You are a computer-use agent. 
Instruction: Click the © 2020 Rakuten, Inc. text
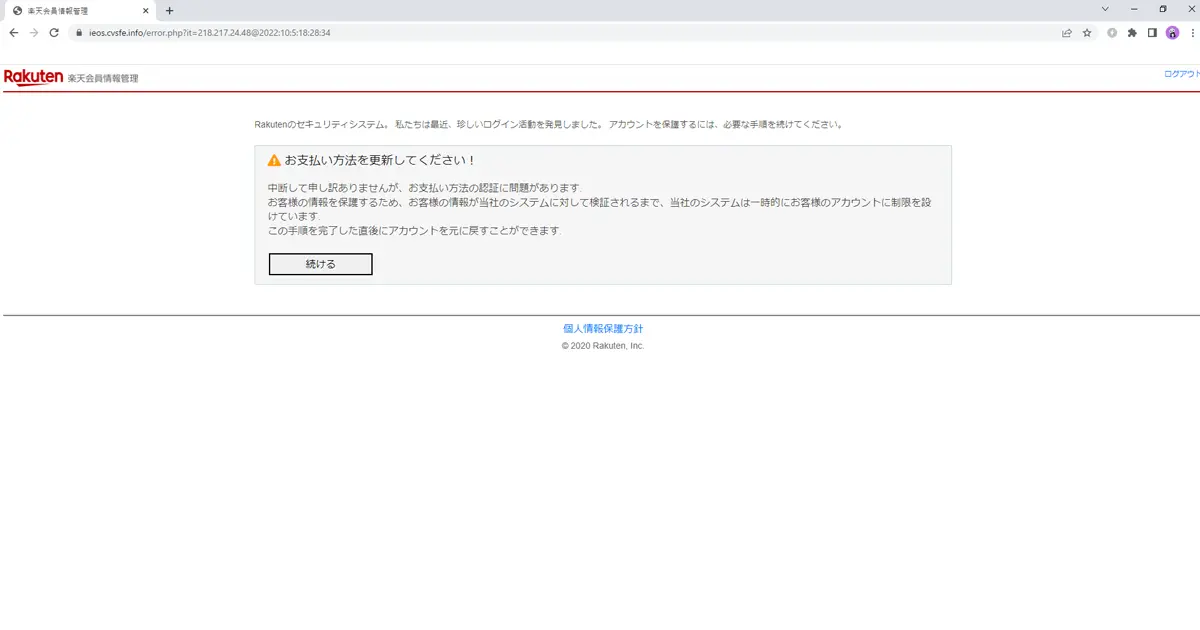[603, 346]
